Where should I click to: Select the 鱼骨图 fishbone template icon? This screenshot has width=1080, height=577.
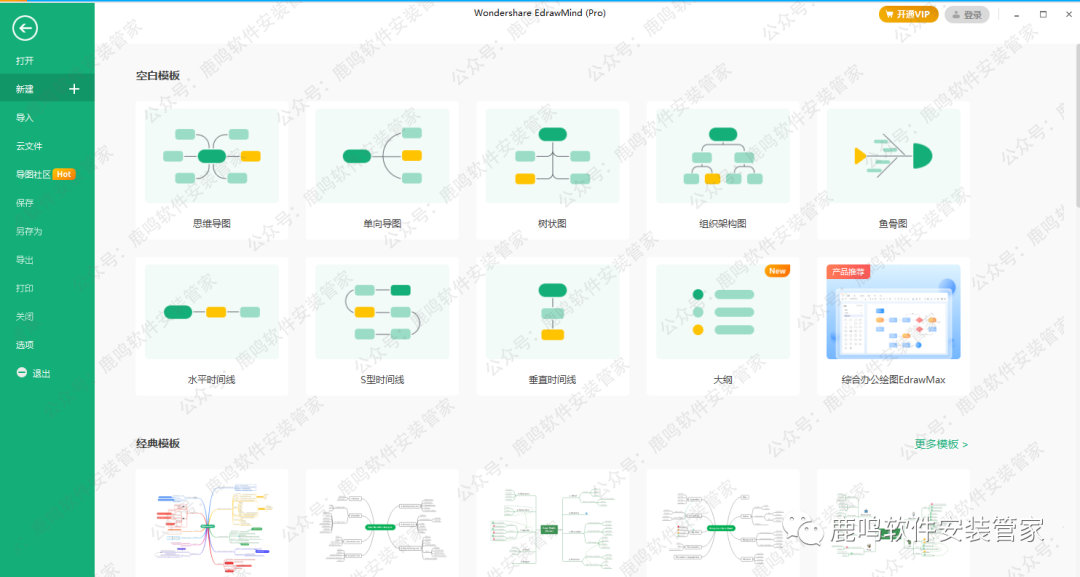pyautogui.click(x=893, y=156)
